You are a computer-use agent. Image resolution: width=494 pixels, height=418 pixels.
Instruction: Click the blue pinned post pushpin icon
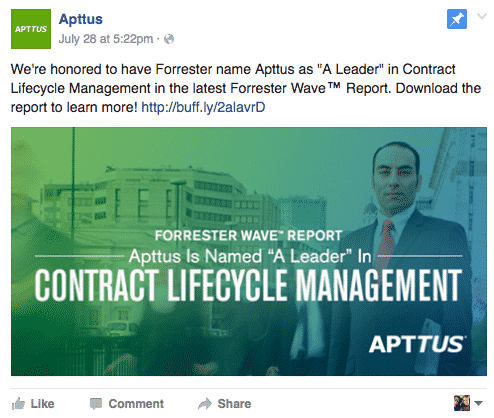[457, 19]
